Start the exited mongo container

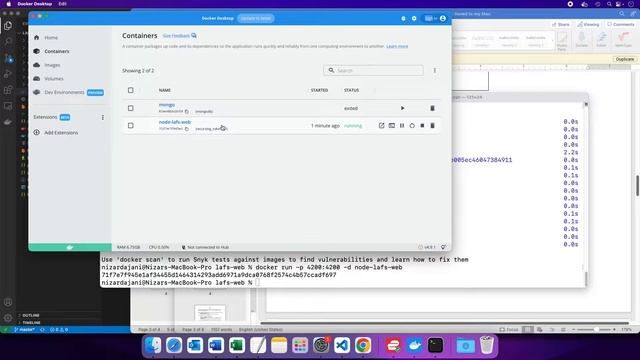point(402,108)
